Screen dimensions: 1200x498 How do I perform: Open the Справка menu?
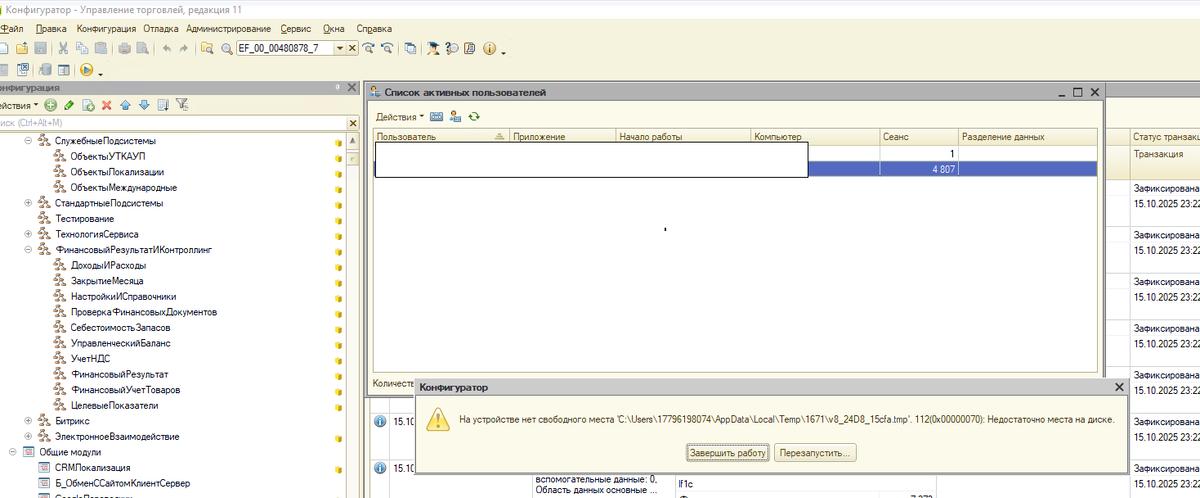(374, 29)
